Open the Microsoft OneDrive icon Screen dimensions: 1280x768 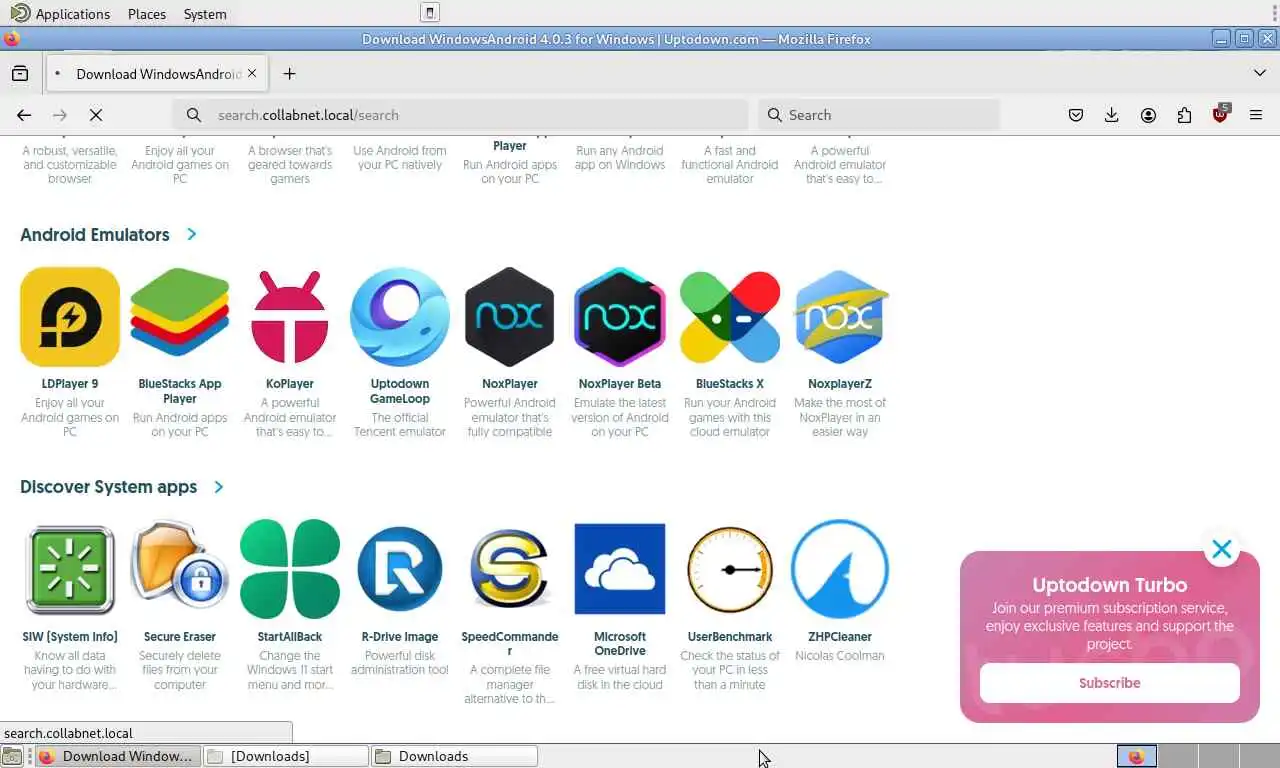tap(620, 569)
